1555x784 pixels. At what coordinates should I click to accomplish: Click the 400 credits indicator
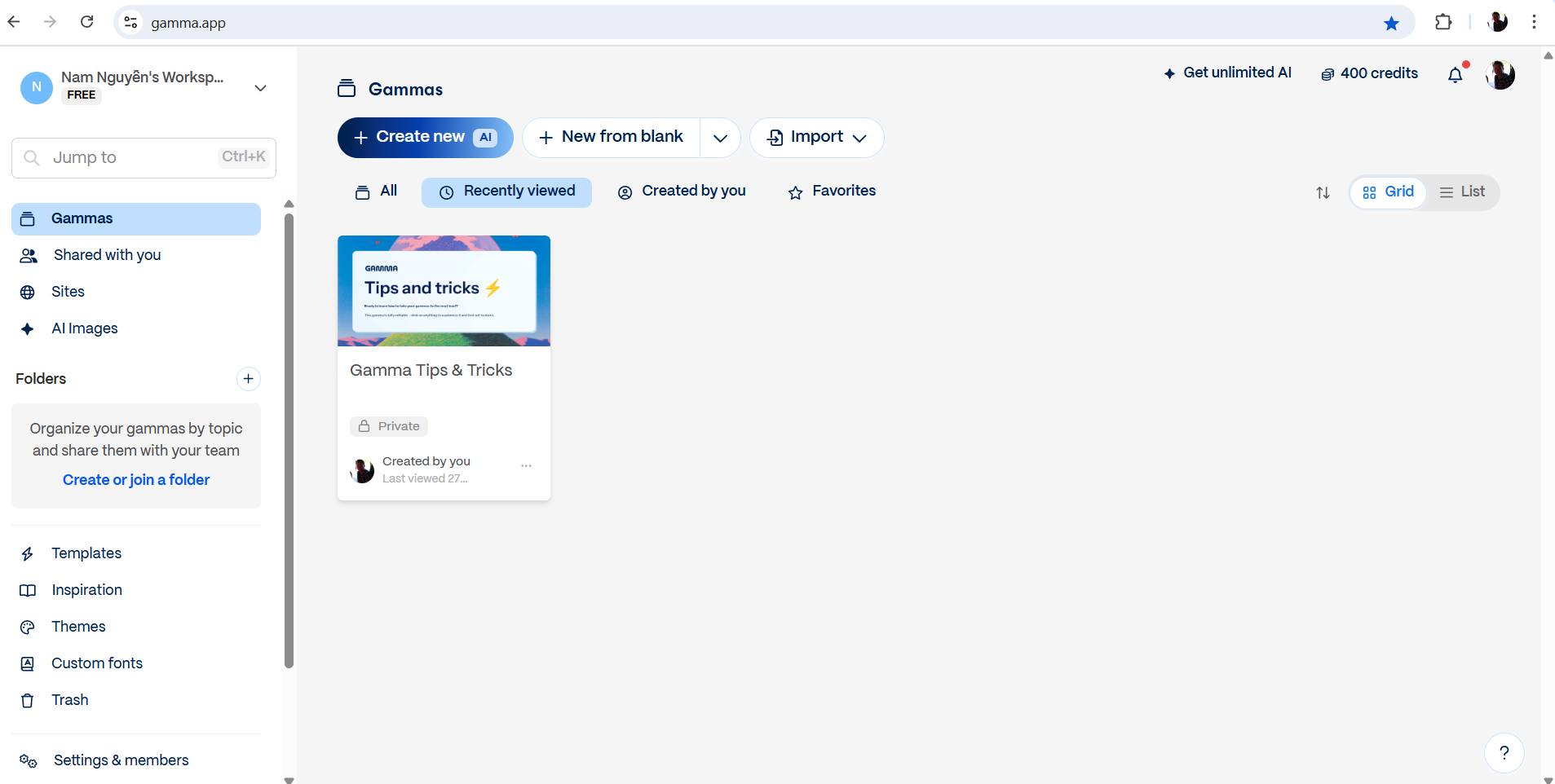[x=1369, y=73]
